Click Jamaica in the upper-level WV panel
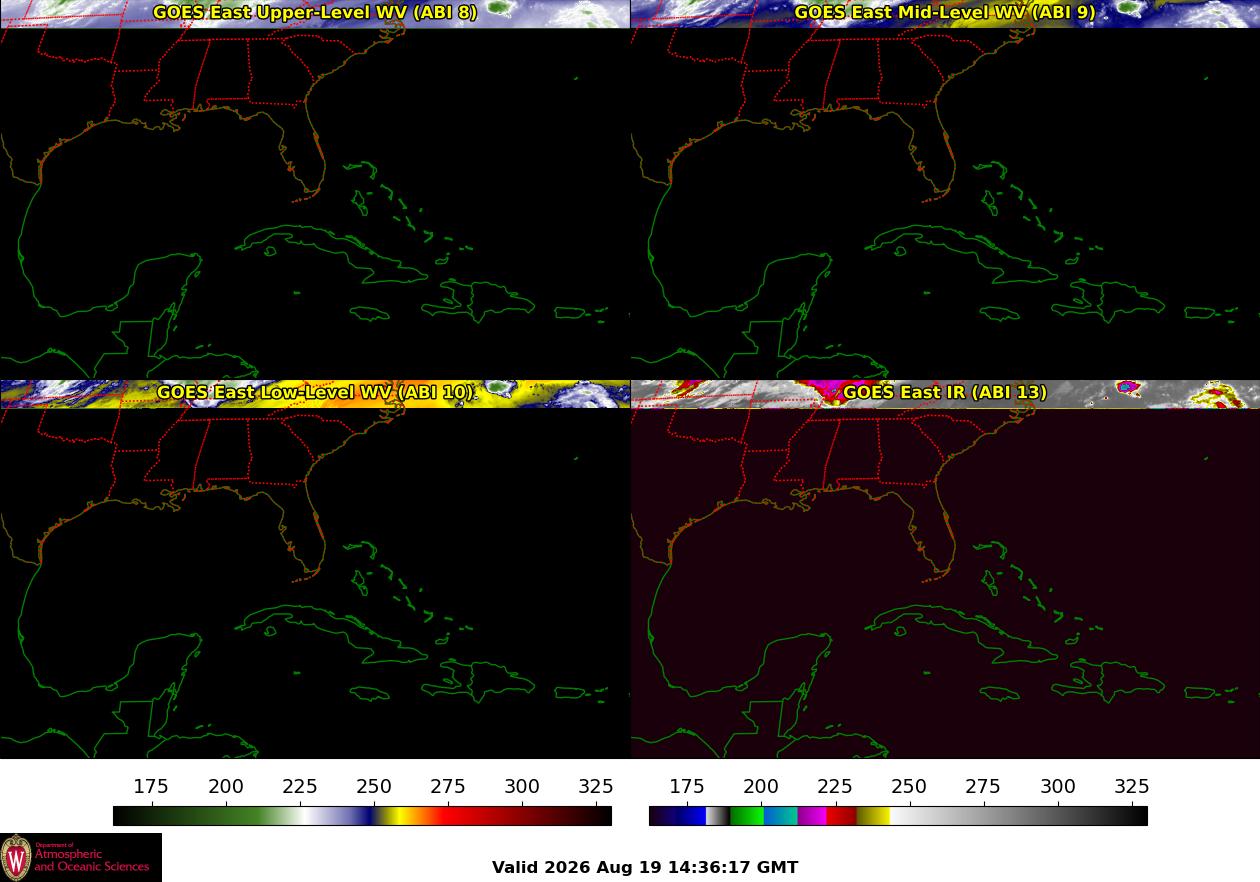Viewport: 1260px width, 882px height. [x=368, y=314]
